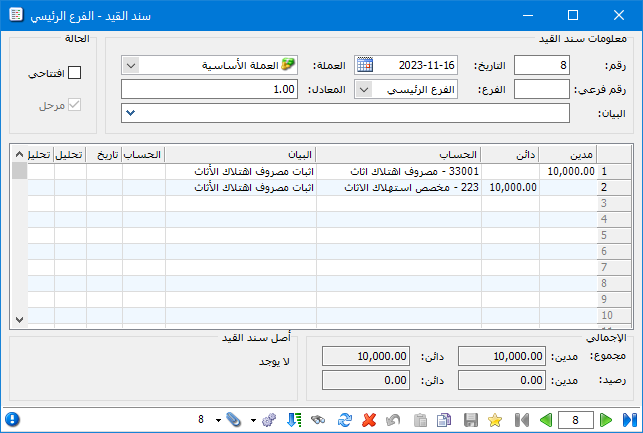This screenshot has width=643, height=433.
Task: Expand the العملة currency dropdown
Action: (x=131, y=65)
